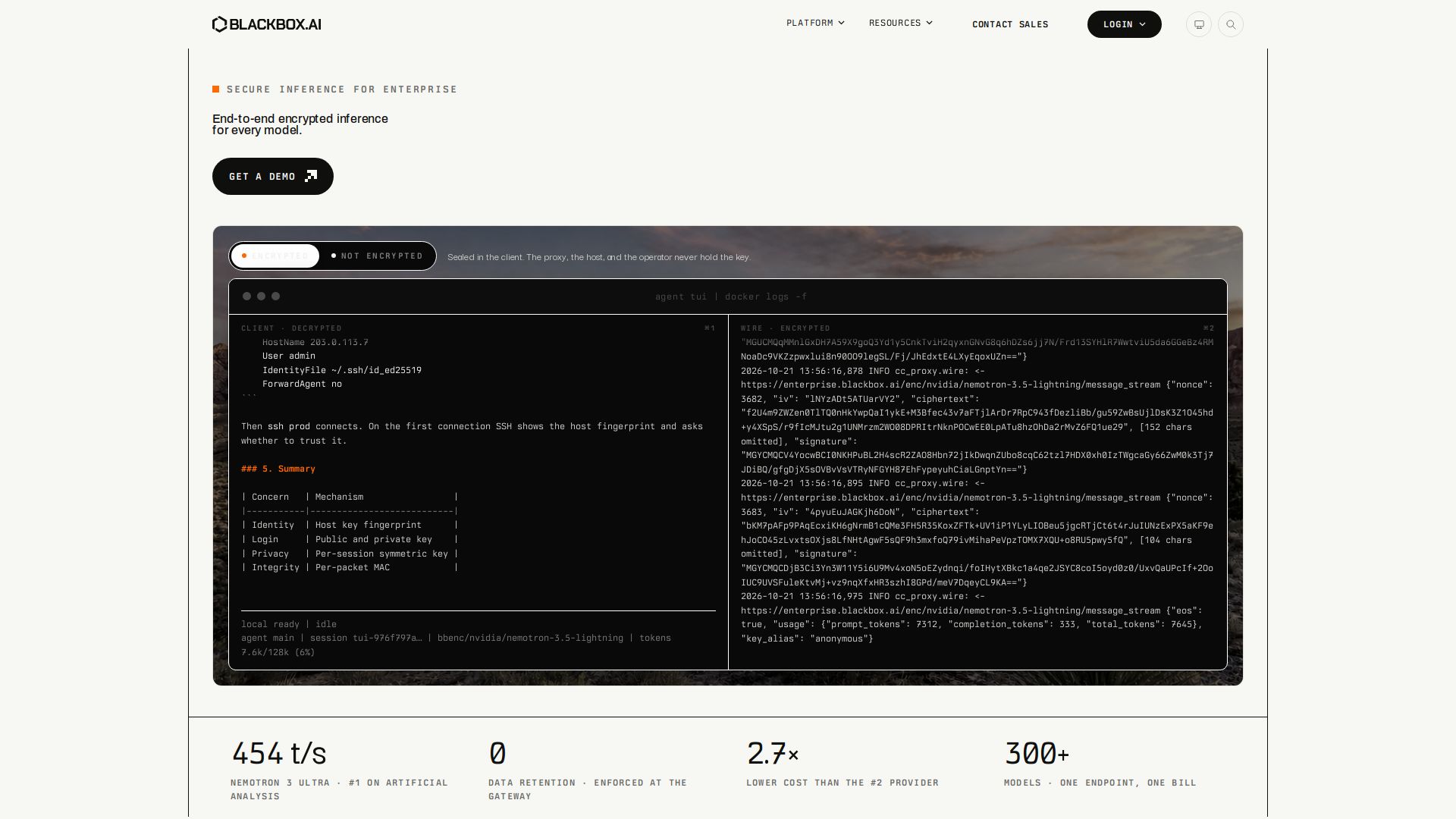Switch to Not Encrypted mode
The height and width of the screenshot is (819, 1456).
click(x=377, y=256)
